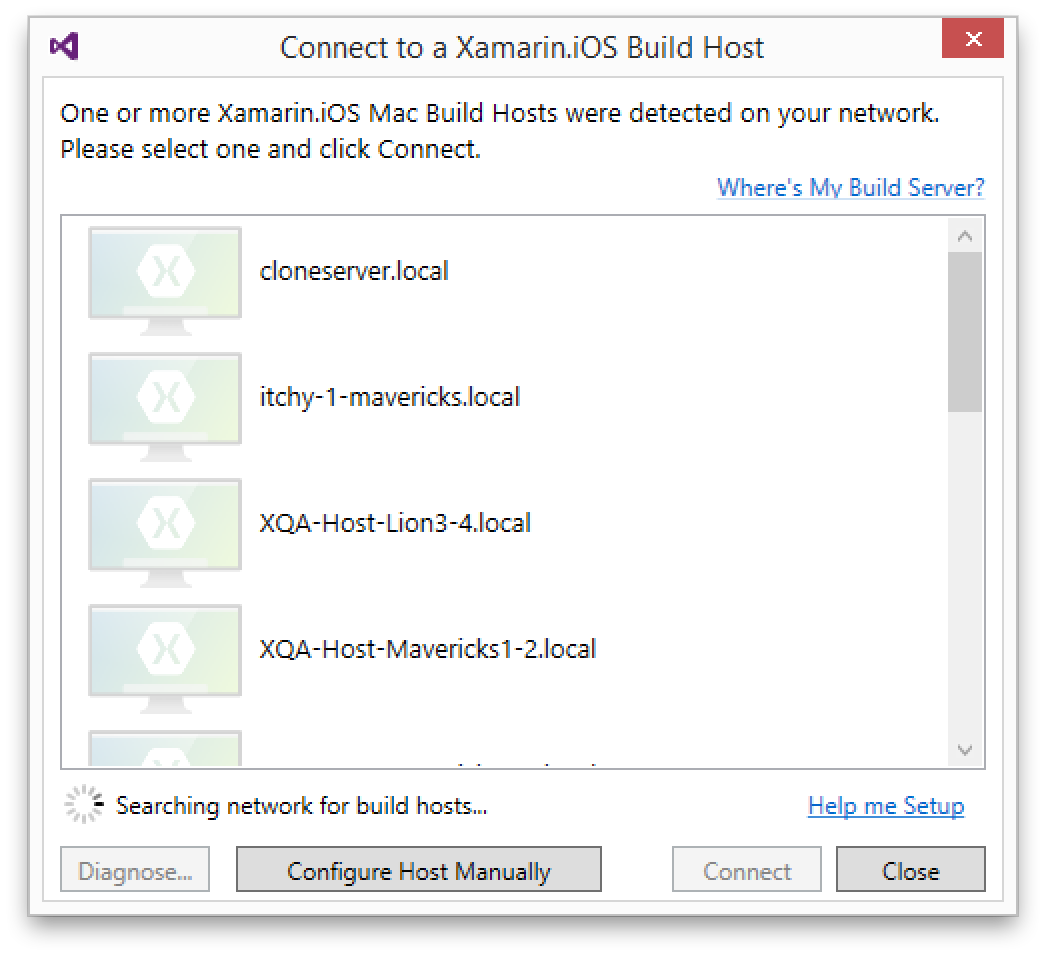Image resolution: width=1046 pixels, height=956 pixels.
Task: Click the scrollbar down arrow
Action: [965, 750]
